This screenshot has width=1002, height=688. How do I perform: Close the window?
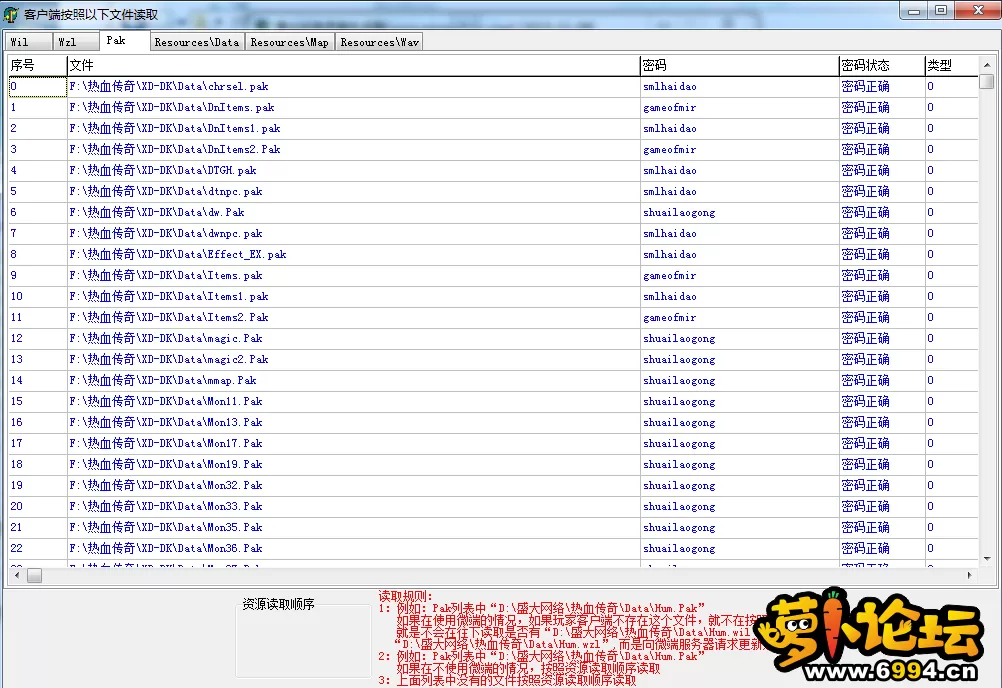tap(978, 11)
